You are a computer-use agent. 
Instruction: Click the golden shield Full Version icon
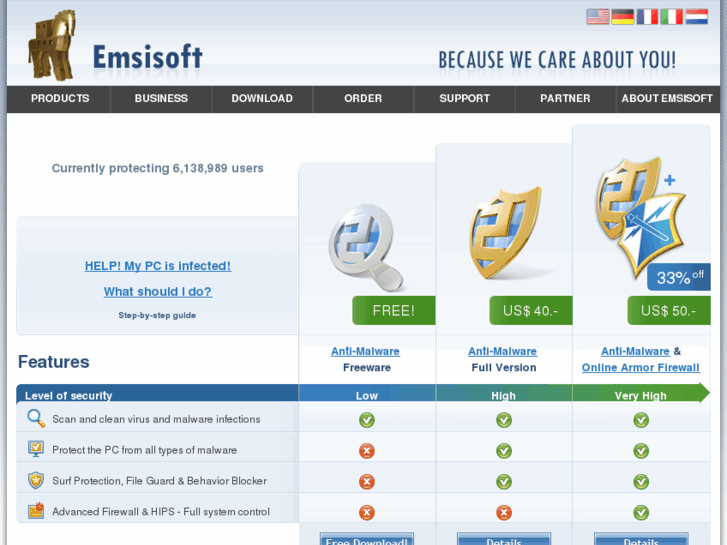pyautogui.click(x=505, y=233)
